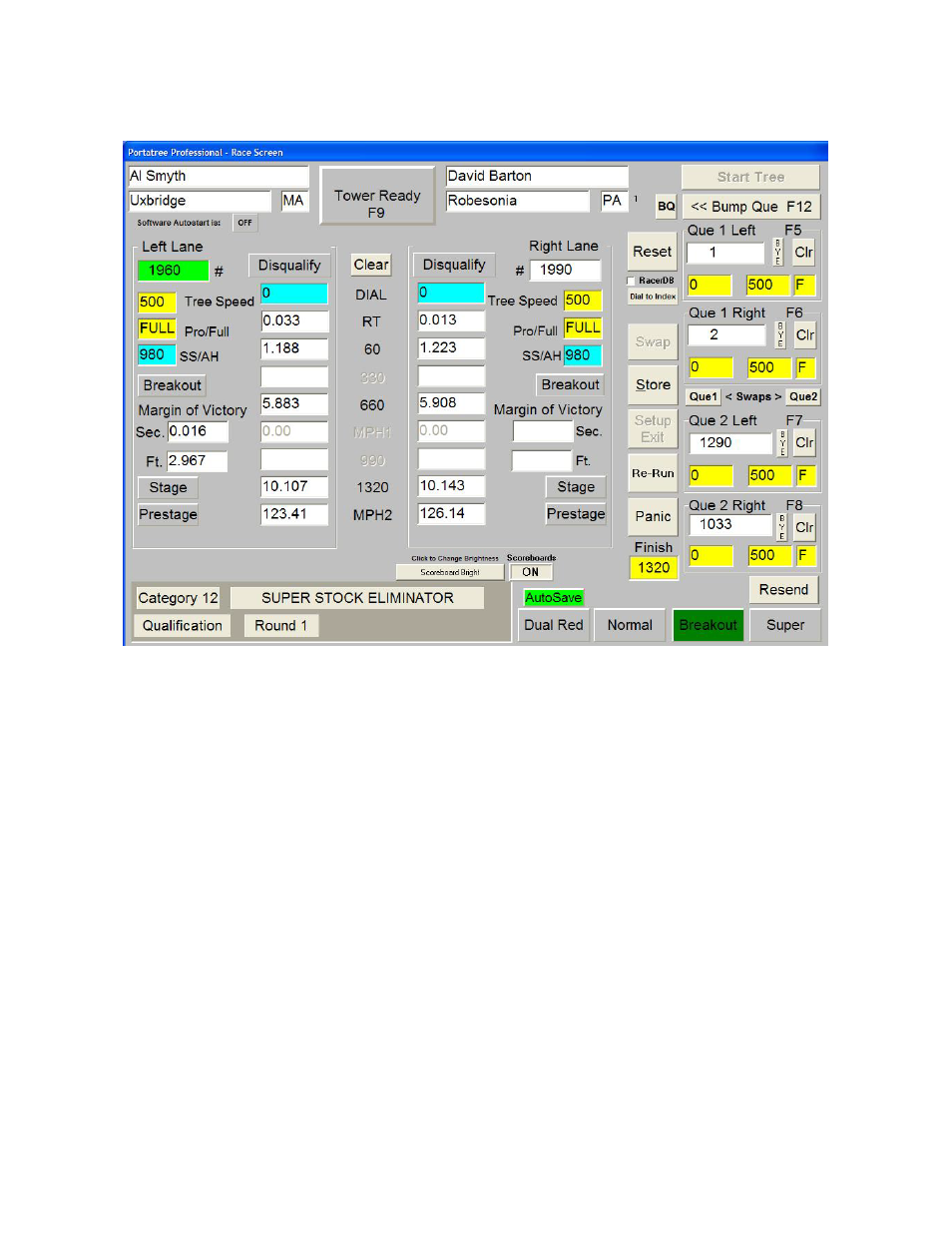The width and height of the screenshot is (952, 1233).
Task: Click the Reset button
Action: [x=653, y=252]
